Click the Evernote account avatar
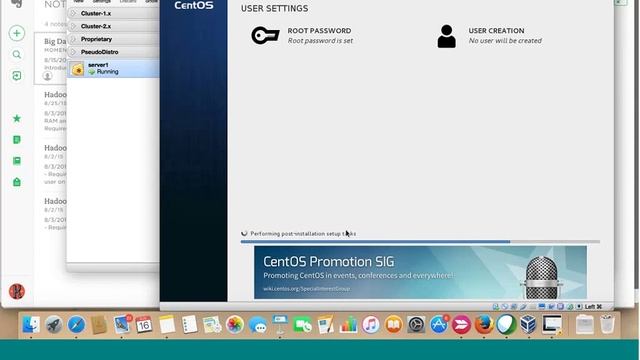Screen dimensions: 640x360 pyautogui.click(x=17, y=291)
